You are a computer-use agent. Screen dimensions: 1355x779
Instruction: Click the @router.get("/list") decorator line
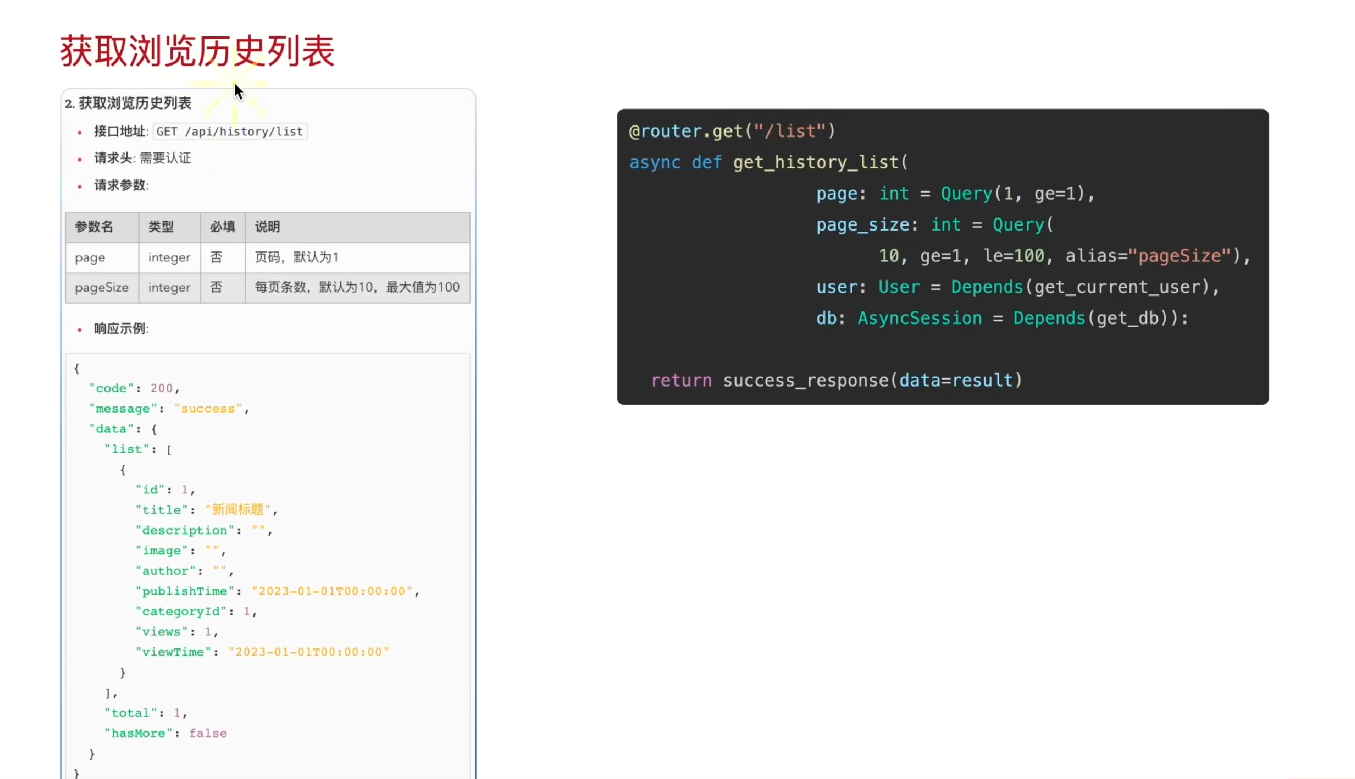pyautogui.click(x=732, y=131)
